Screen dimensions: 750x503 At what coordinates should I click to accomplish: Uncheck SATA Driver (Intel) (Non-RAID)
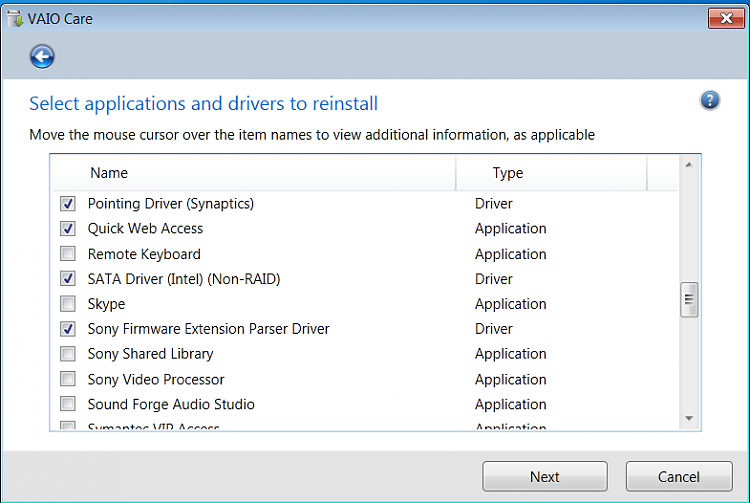click(x=68, y=278)
